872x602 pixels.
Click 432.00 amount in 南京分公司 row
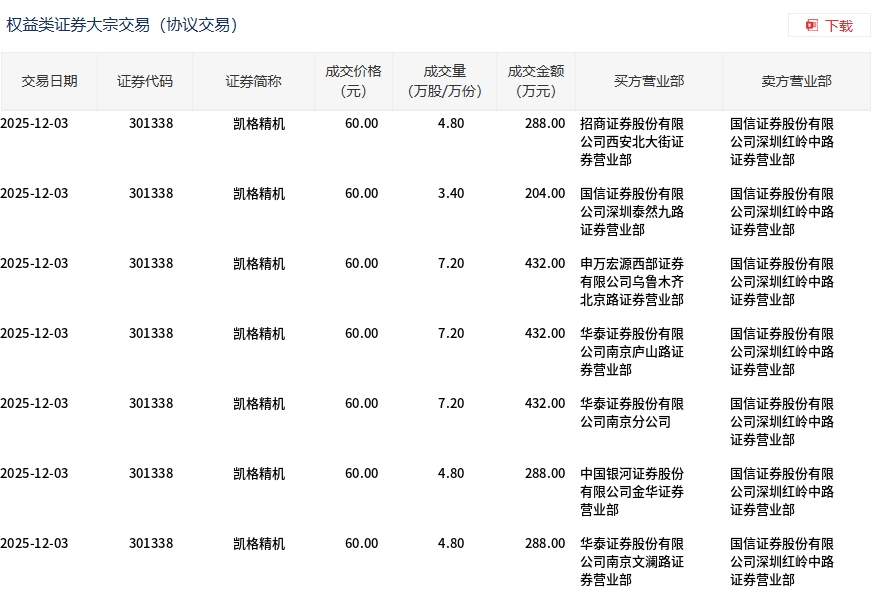(544, 403)
